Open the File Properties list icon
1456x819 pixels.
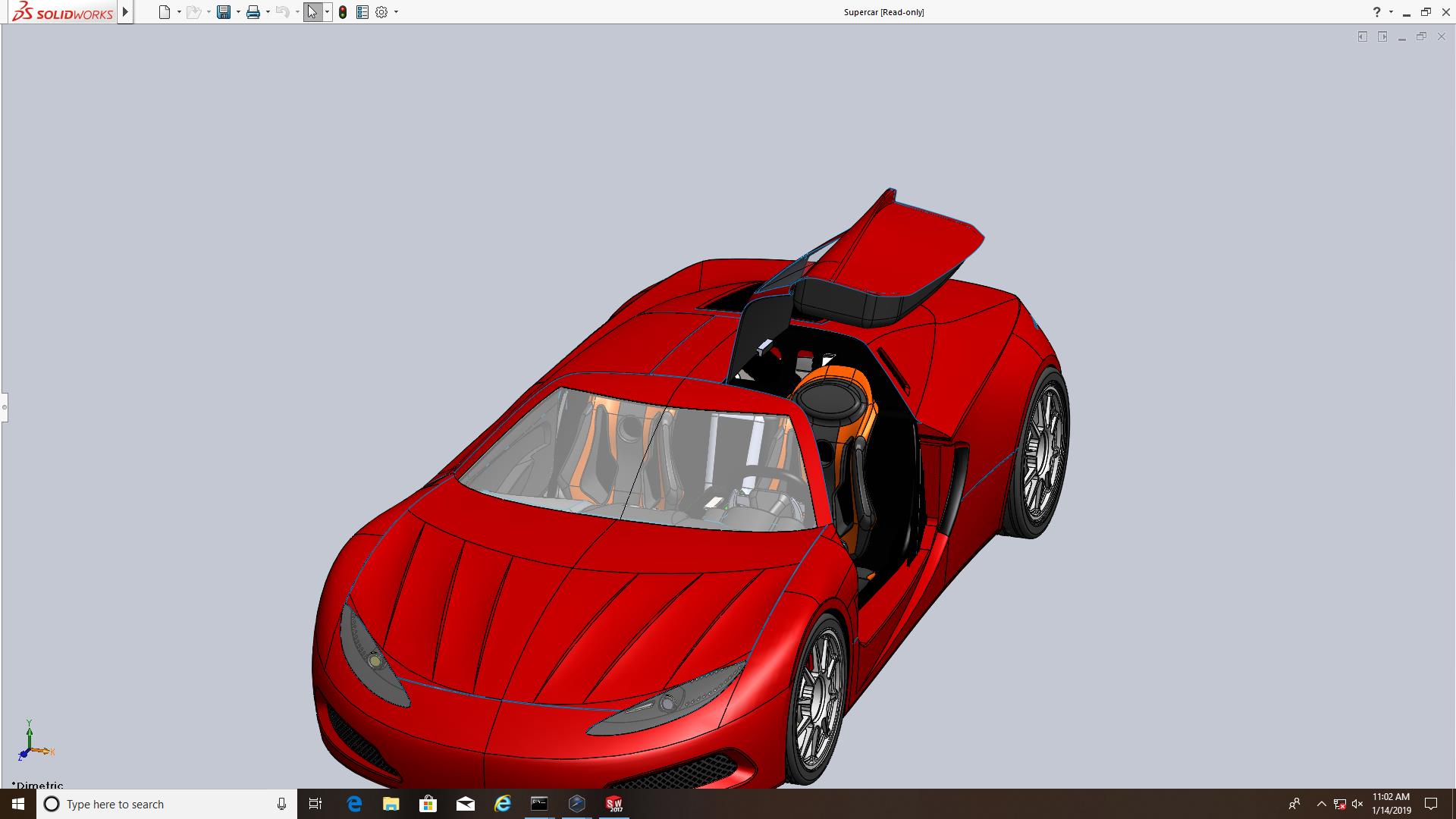pyautogui.click(x=362, y=12)
